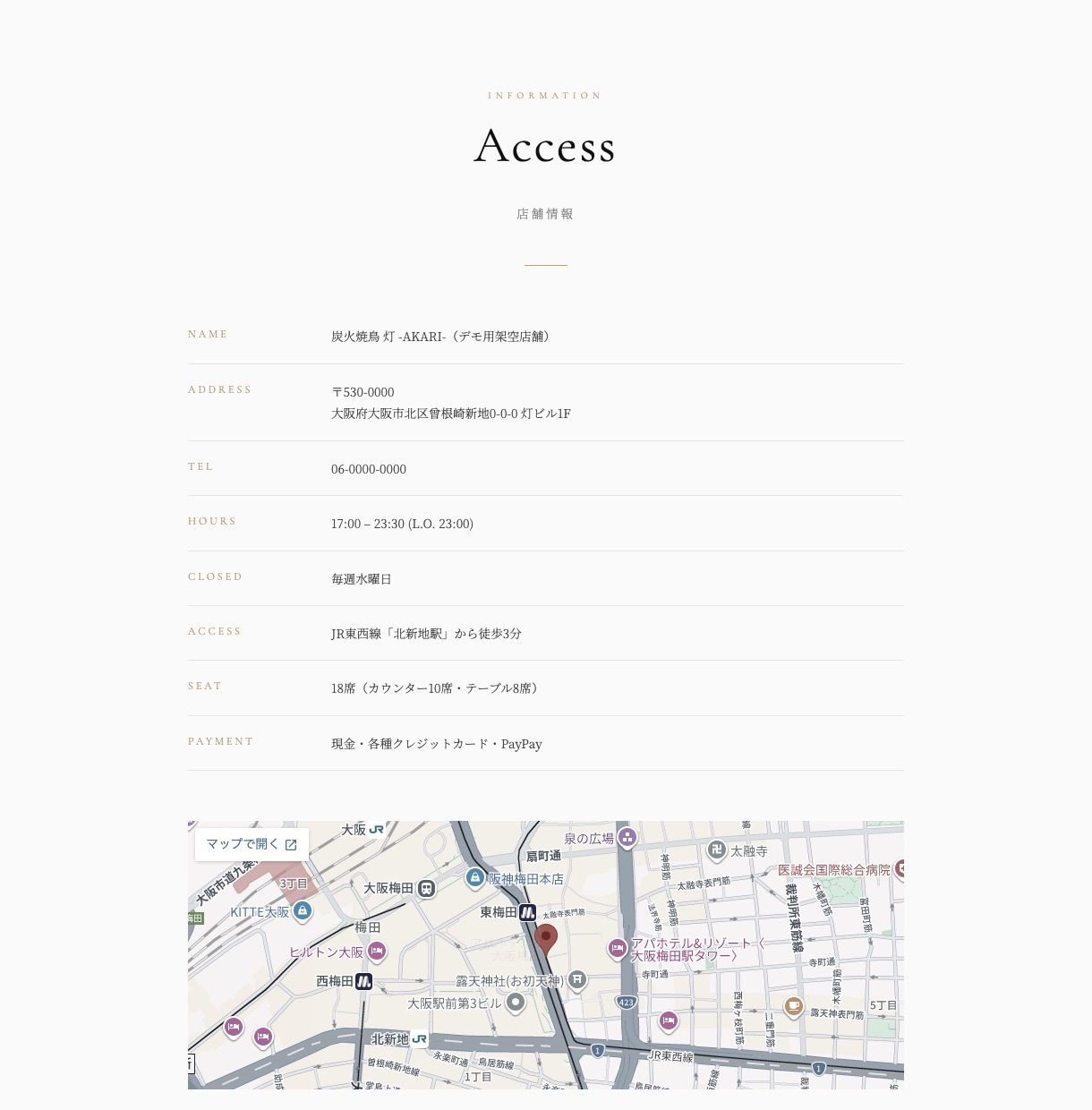This screenshot has width=1092, height=1110.
Task: Select the 太融寺 temple marker icon
Action: (716, 850)
